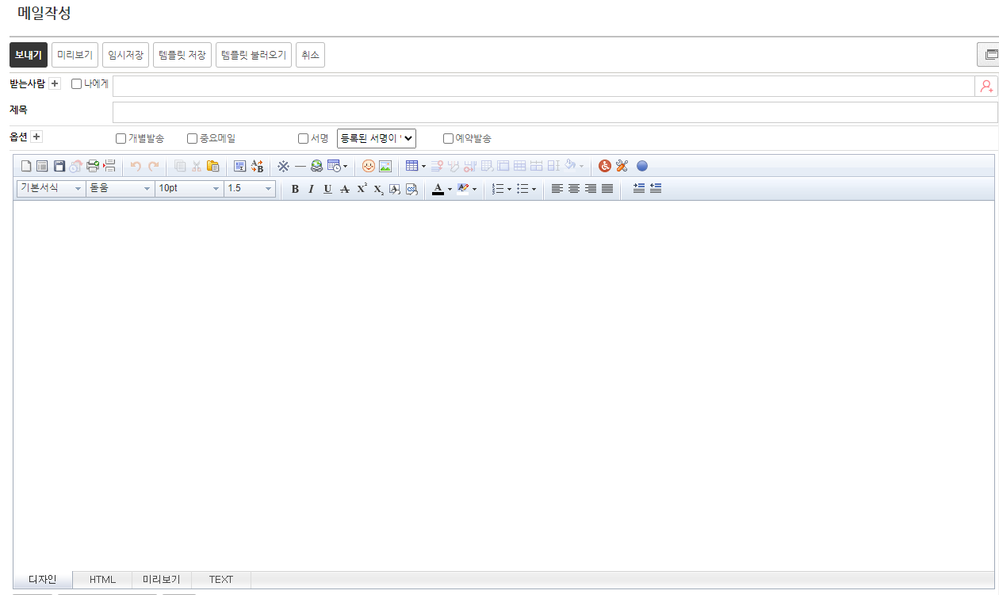Undo the last edit
999x595 pixels.
click(136, 166)
